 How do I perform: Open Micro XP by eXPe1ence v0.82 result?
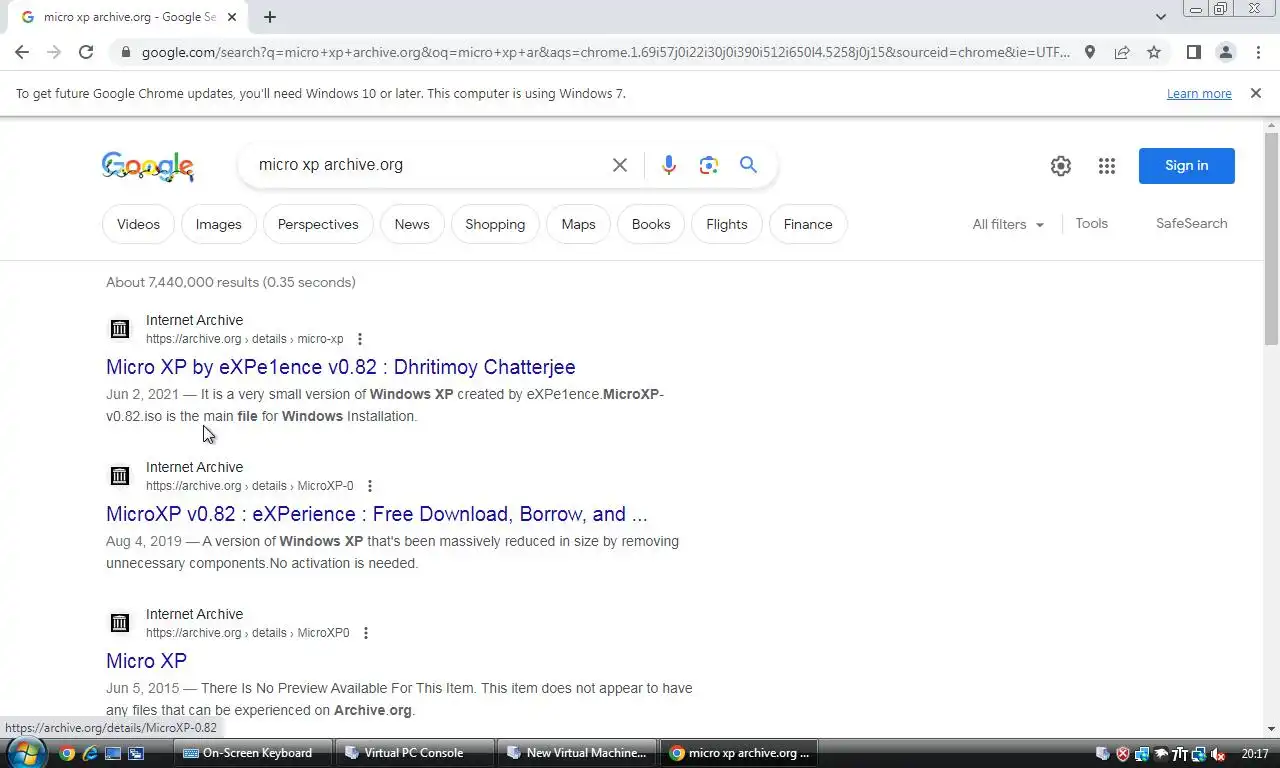point(341,367)
